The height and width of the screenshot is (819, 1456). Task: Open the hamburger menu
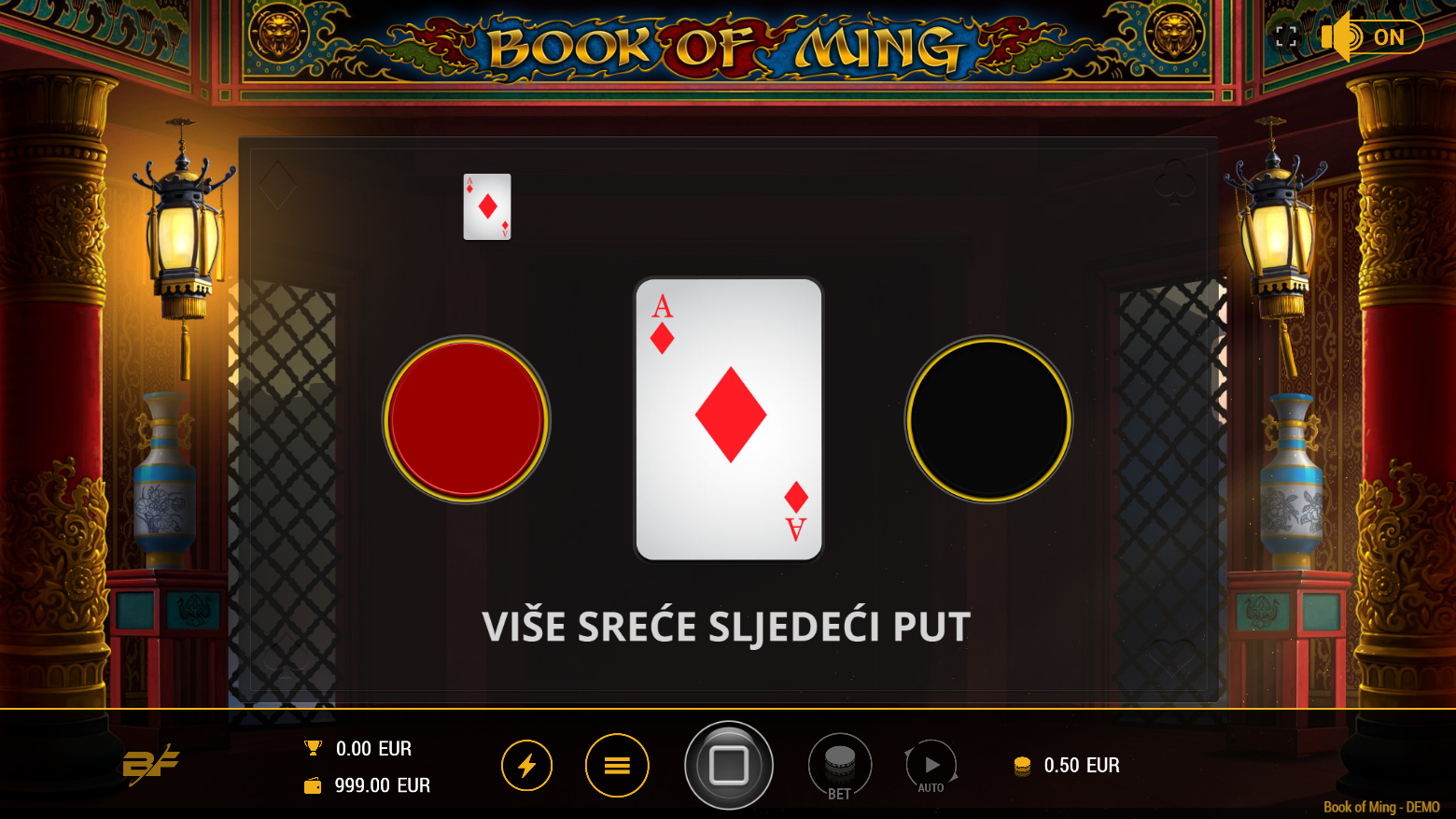point(617,766)
